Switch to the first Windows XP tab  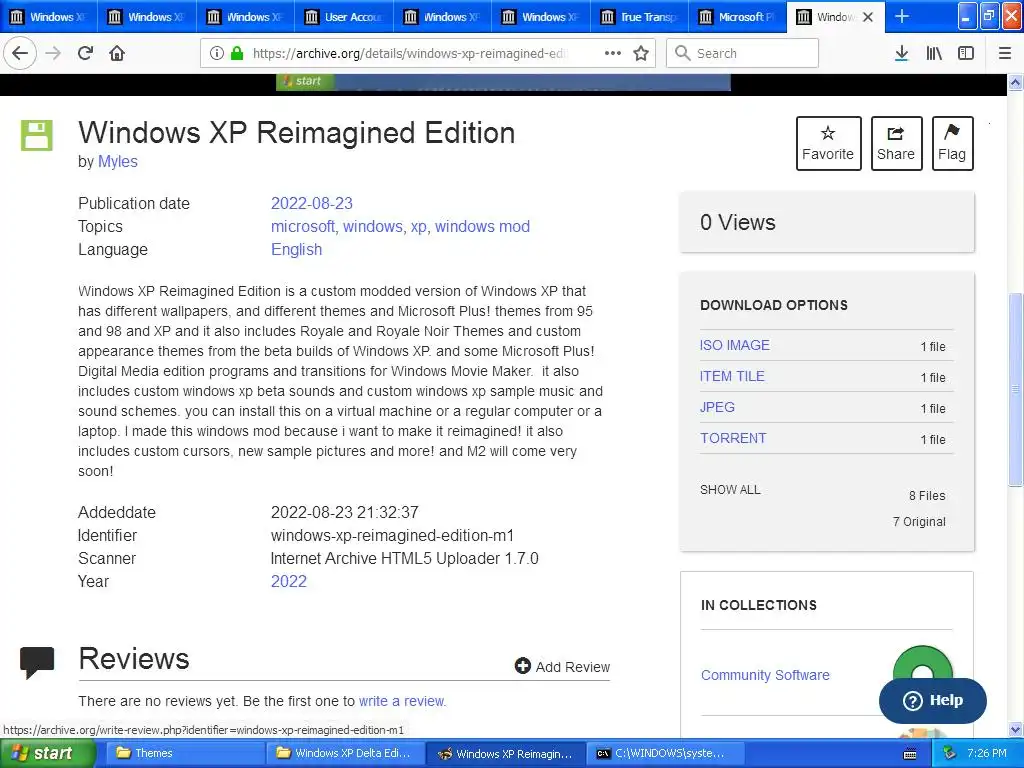49,16
